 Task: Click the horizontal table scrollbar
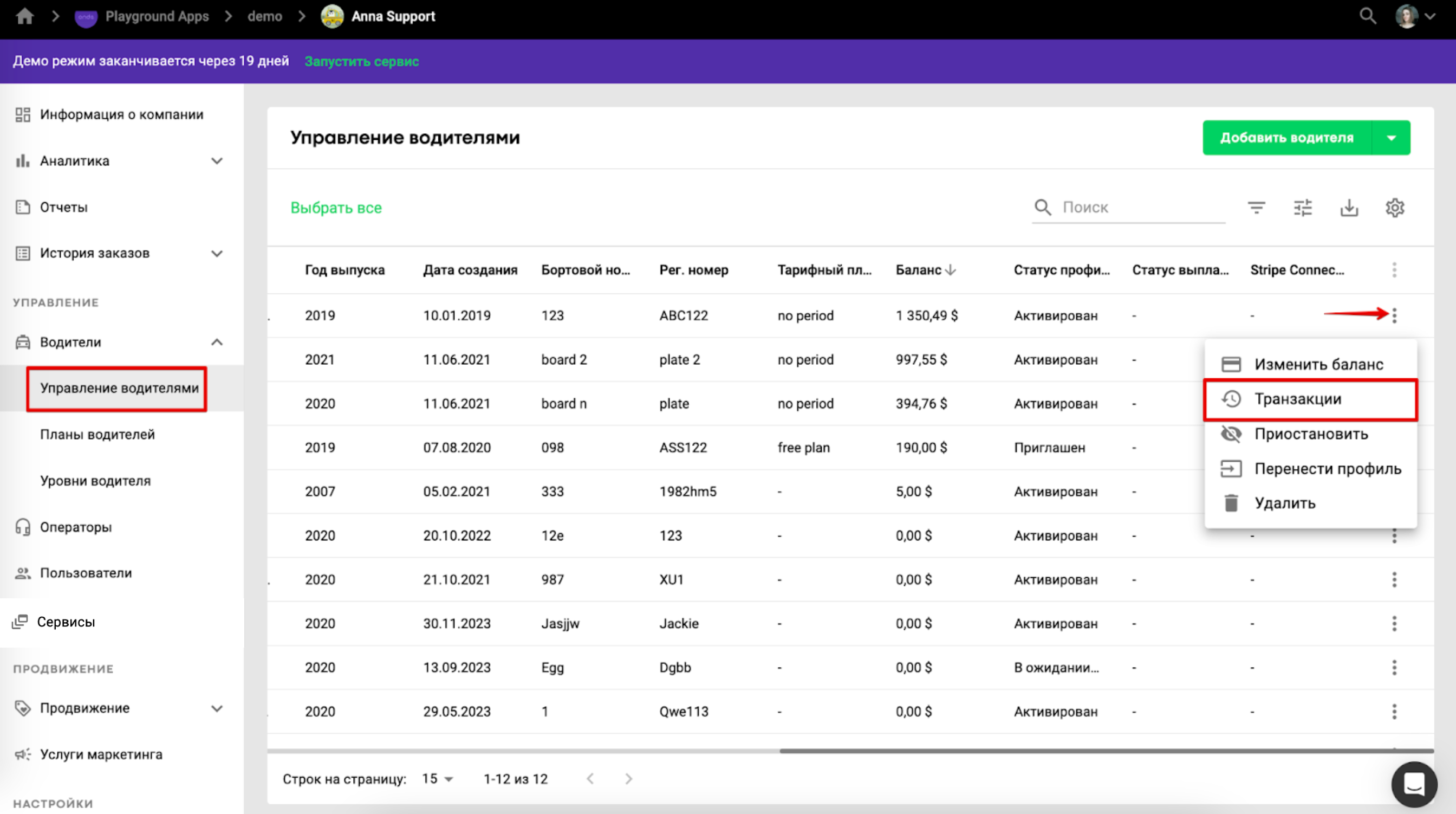click(1106, 751)
